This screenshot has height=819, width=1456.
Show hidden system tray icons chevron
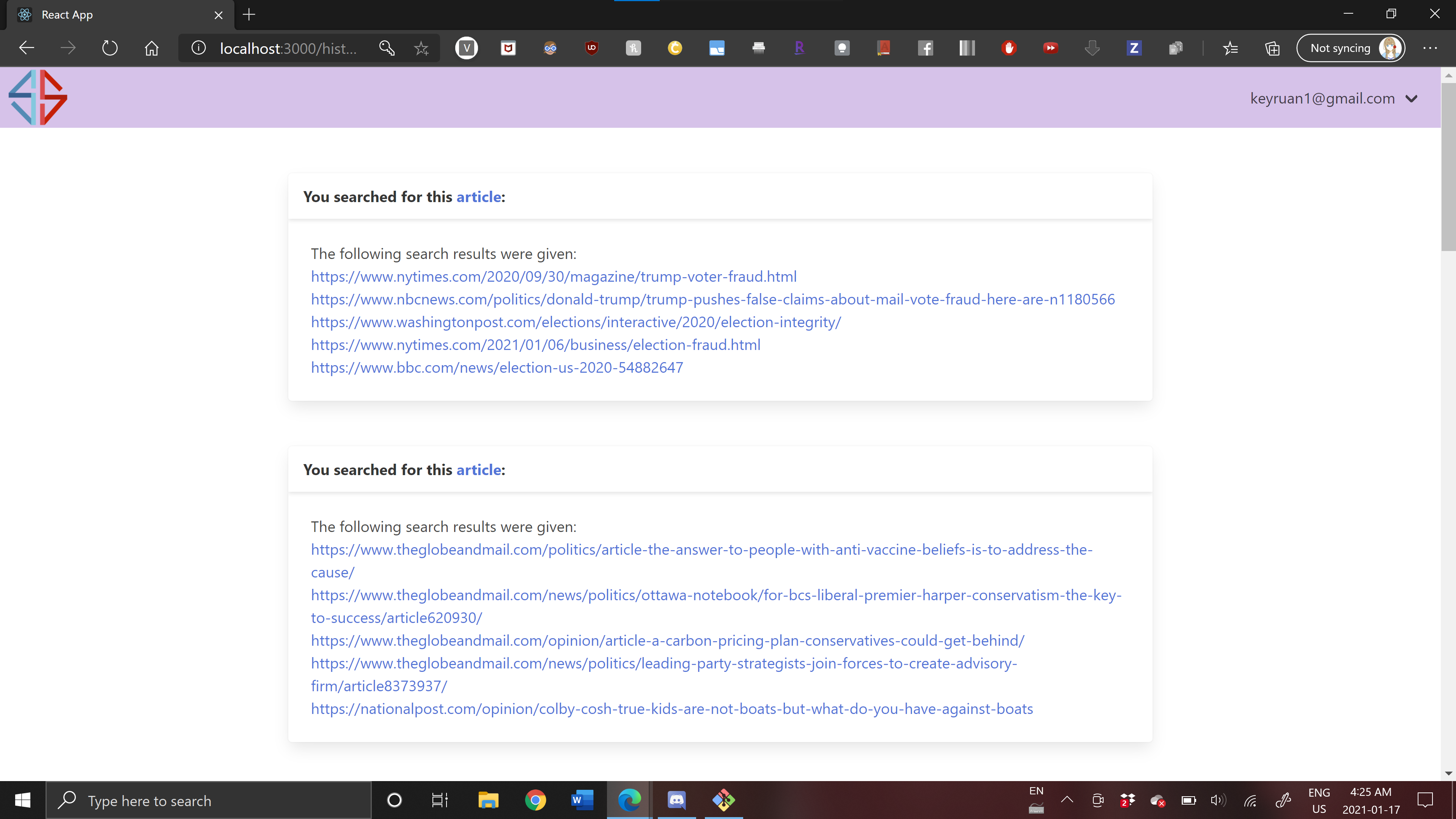point(1066,800)
